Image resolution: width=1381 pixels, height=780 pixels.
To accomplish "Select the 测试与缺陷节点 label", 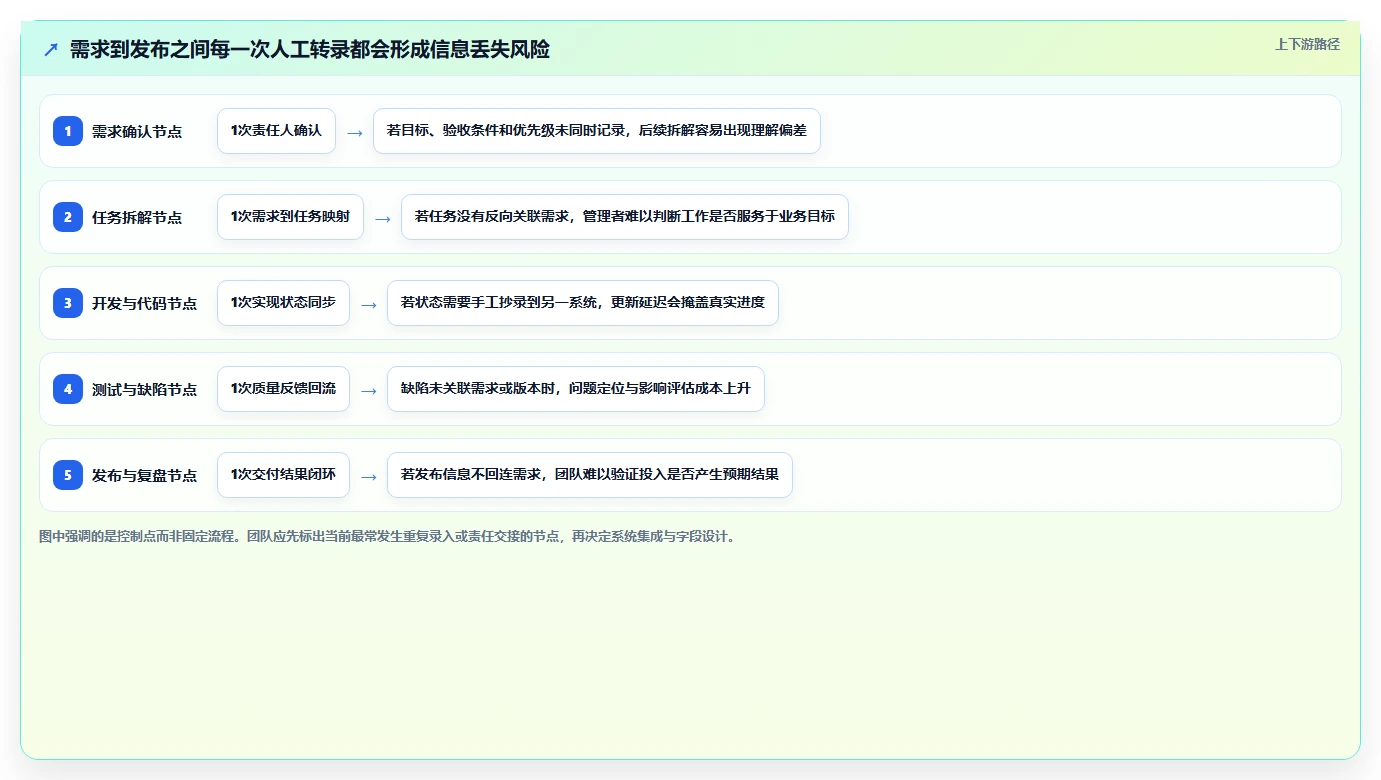I will pyautogui.click(x=145, y=389).
